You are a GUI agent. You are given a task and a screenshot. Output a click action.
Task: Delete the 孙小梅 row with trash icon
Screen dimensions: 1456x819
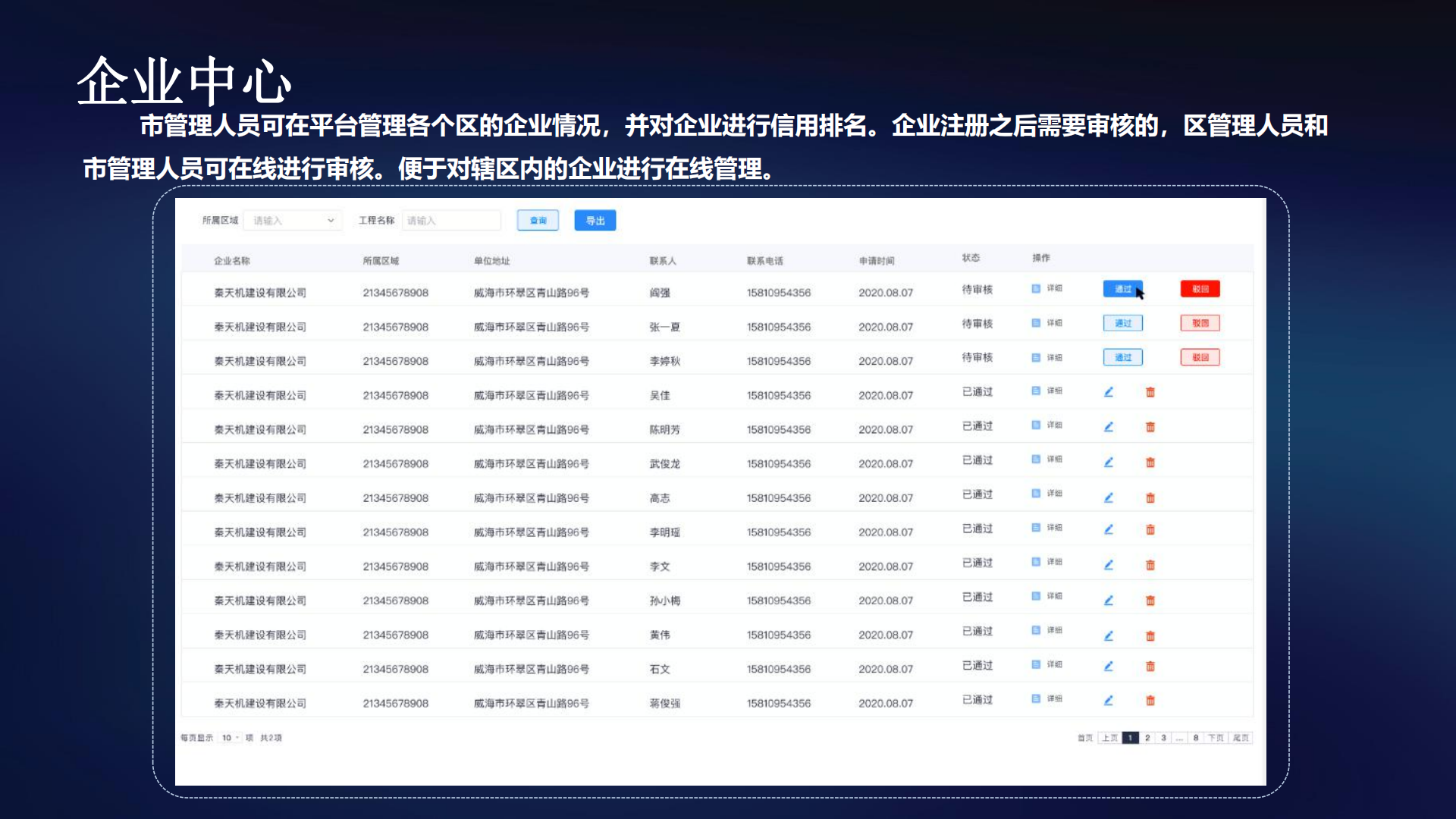[1150, 601]
